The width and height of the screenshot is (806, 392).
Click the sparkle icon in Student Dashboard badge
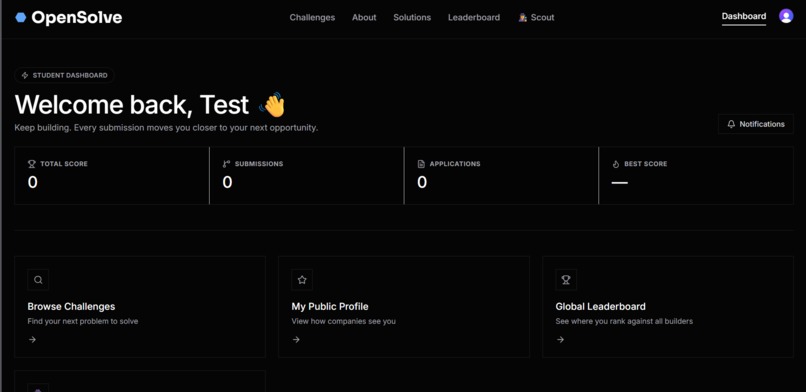25,76
